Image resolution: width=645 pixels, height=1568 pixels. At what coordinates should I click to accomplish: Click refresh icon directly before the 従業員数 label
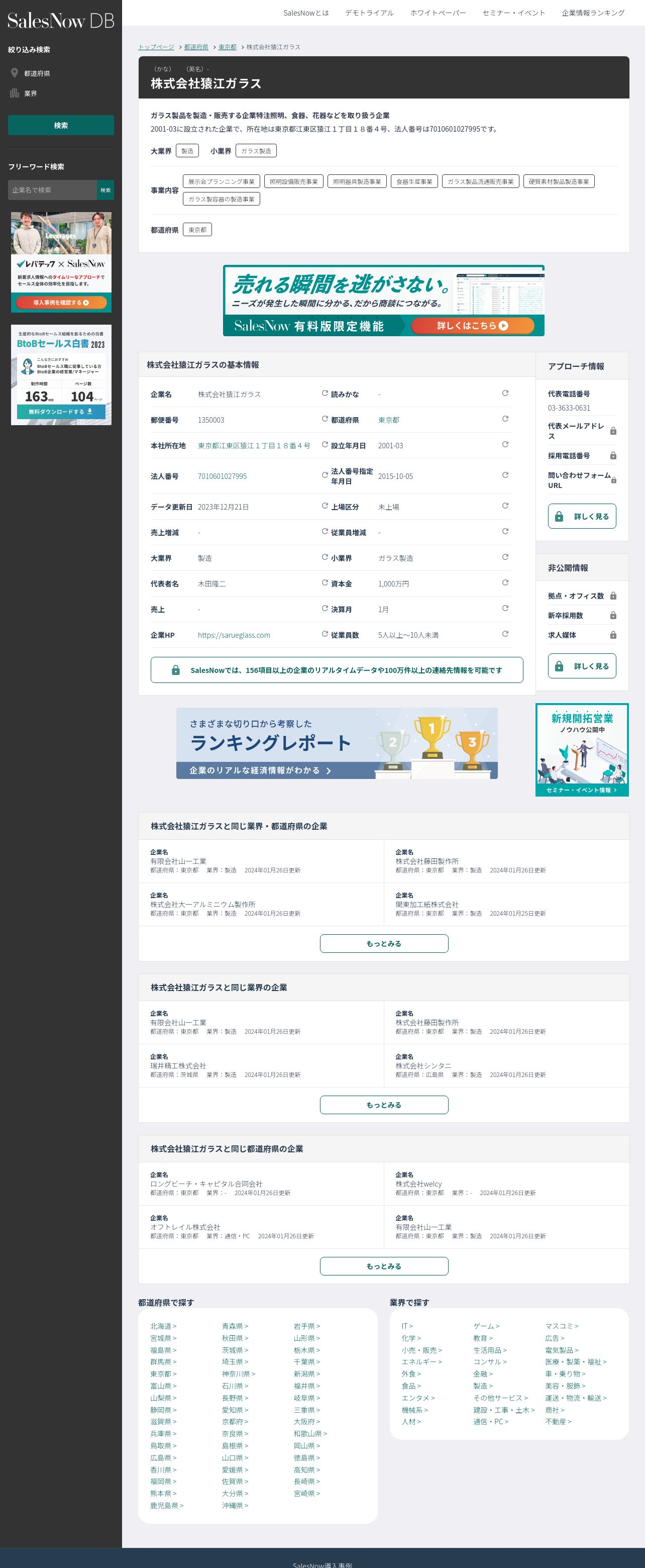tap(325, 634)
